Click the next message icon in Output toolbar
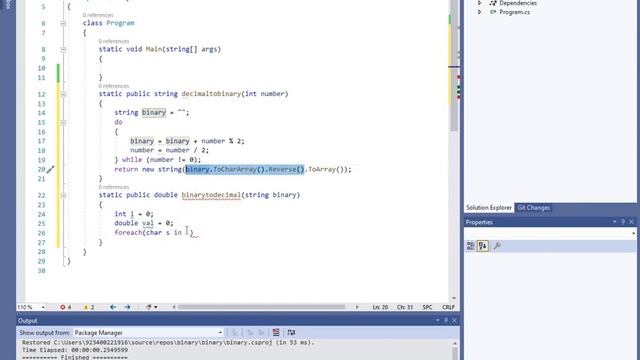640x360 pixels. pyautogui.click(x=261, y=332)
